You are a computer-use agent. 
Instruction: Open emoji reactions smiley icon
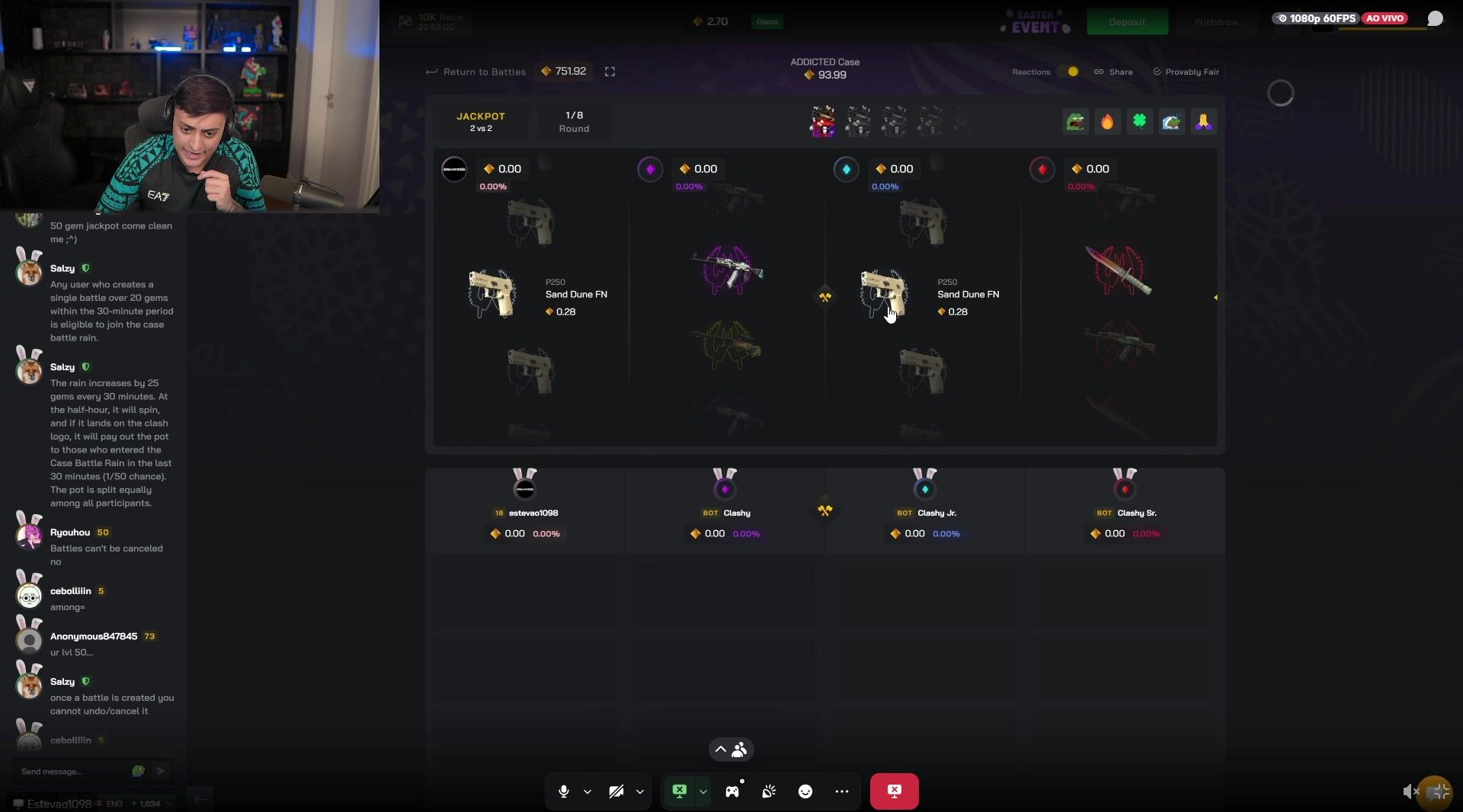[x=805, y=791]
